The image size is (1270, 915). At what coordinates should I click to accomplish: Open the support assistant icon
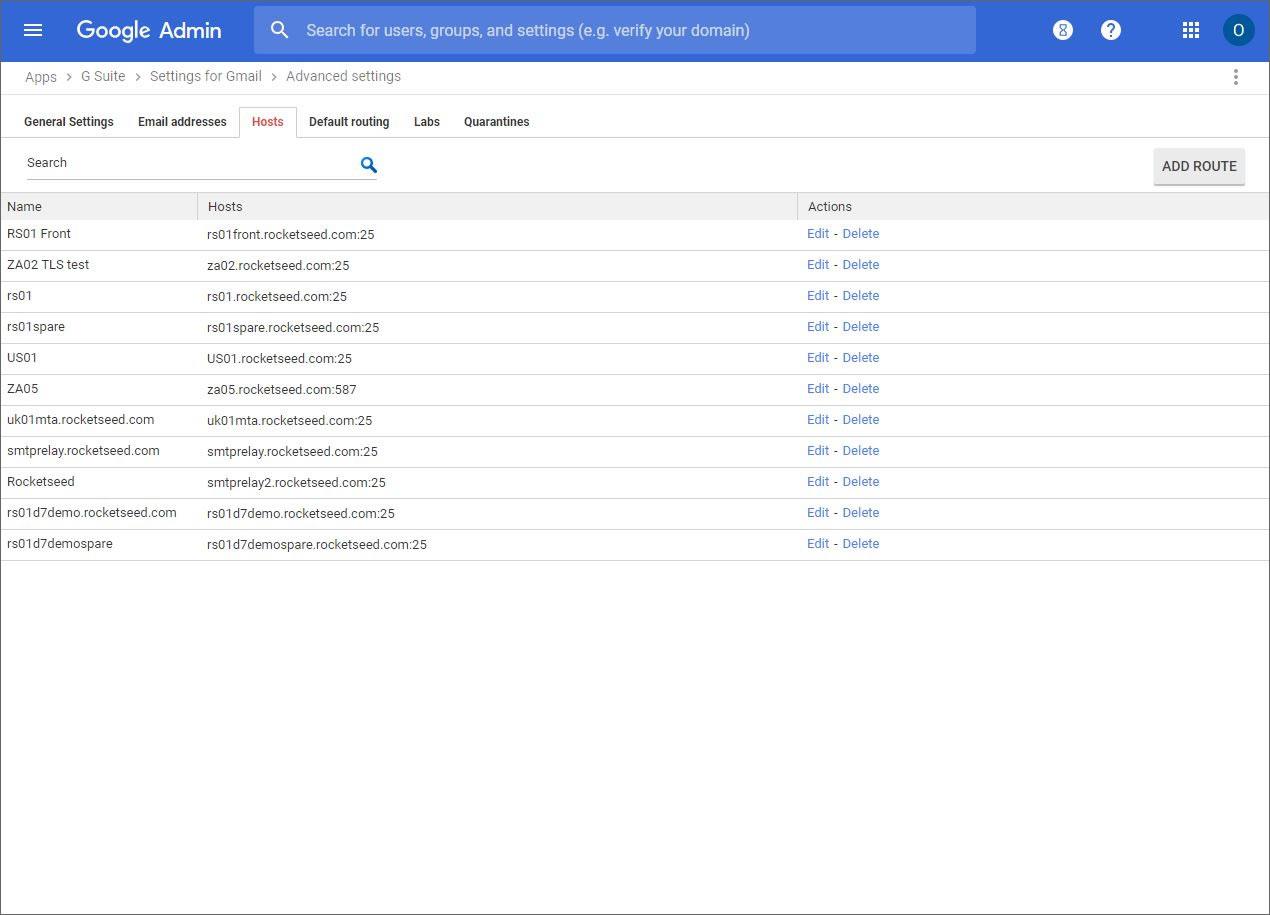pos(1062,30)
